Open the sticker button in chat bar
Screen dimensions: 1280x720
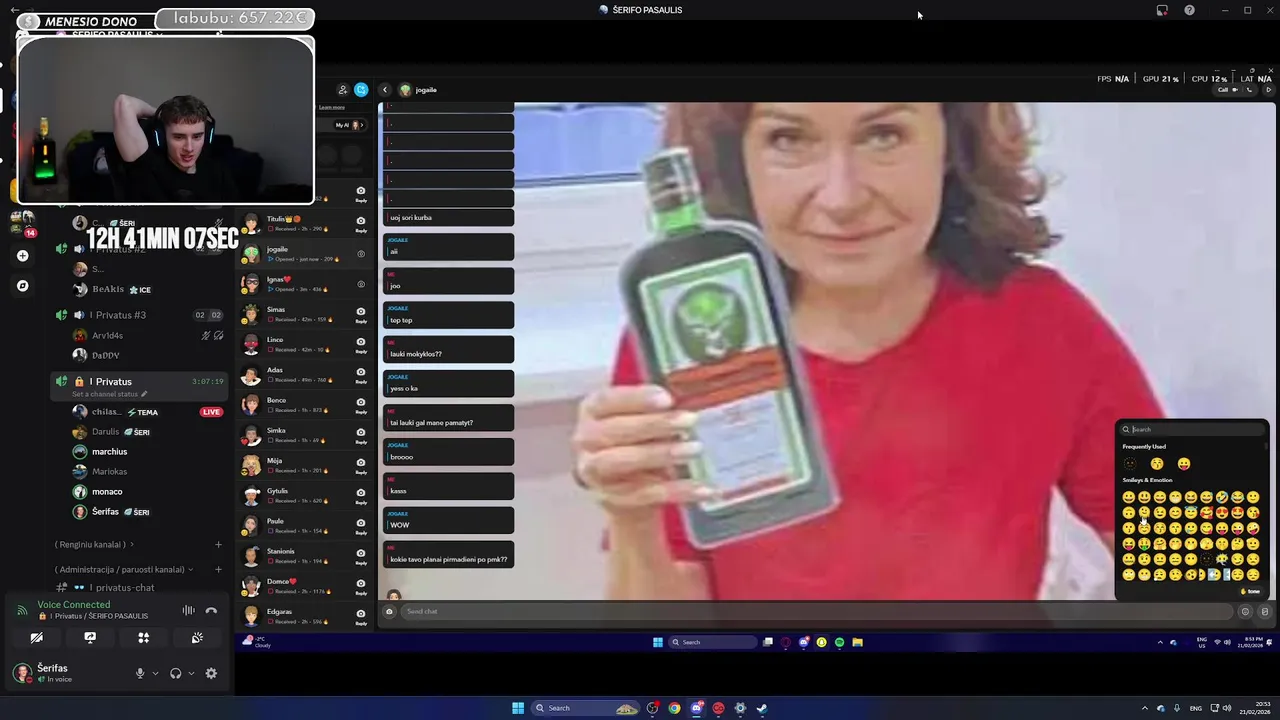coord(1264,611)
